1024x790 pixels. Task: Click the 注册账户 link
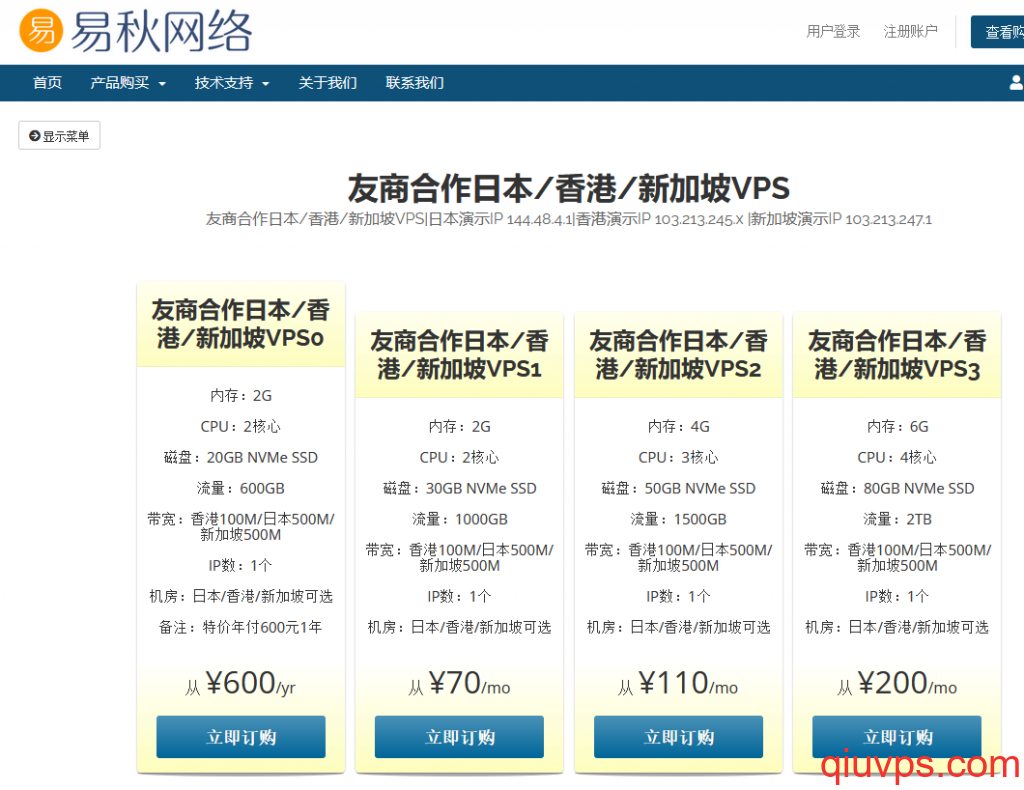coord(910,31)
